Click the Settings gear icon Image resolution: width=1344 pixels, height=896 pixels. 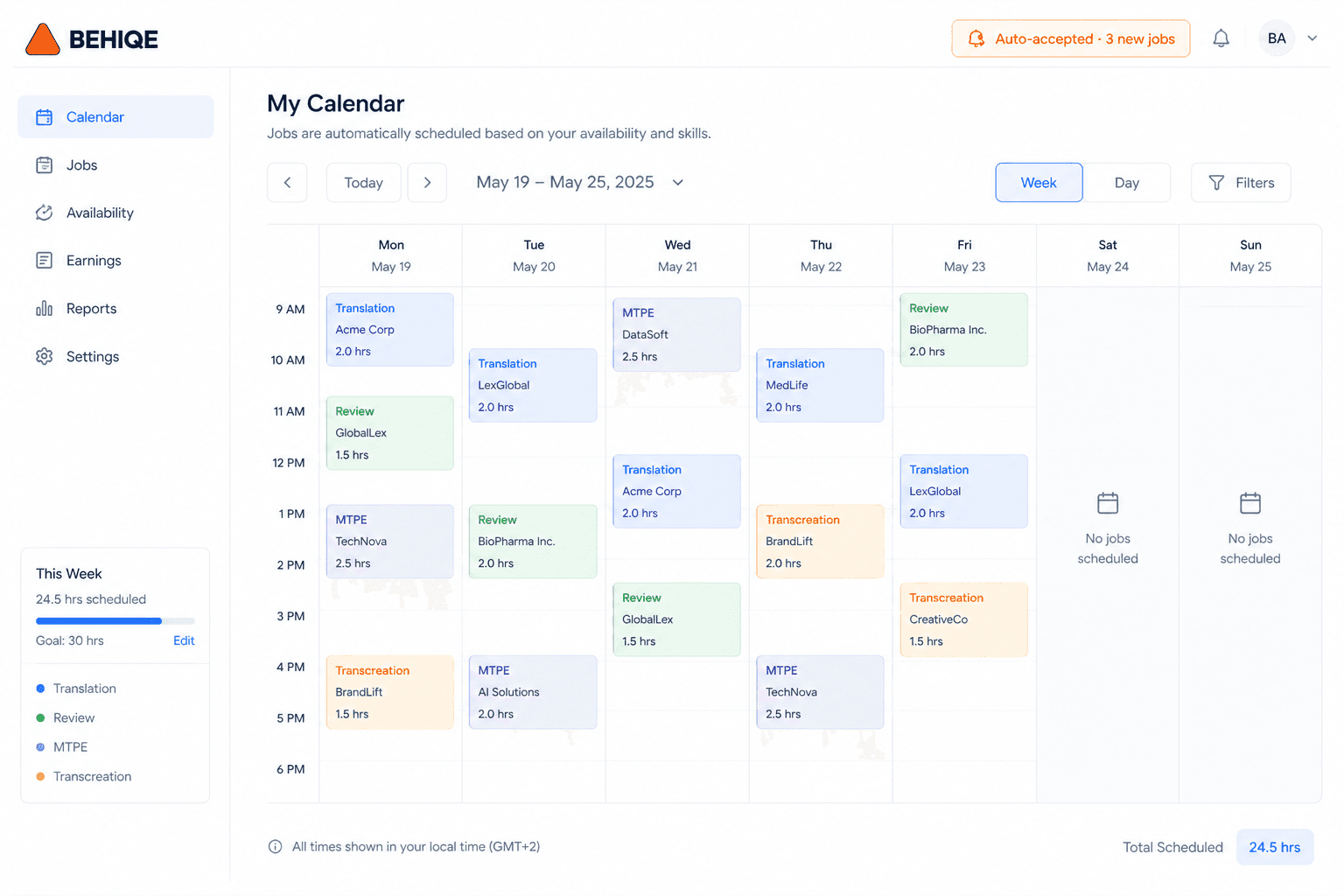pyautogui.click(x=44, y=356)
